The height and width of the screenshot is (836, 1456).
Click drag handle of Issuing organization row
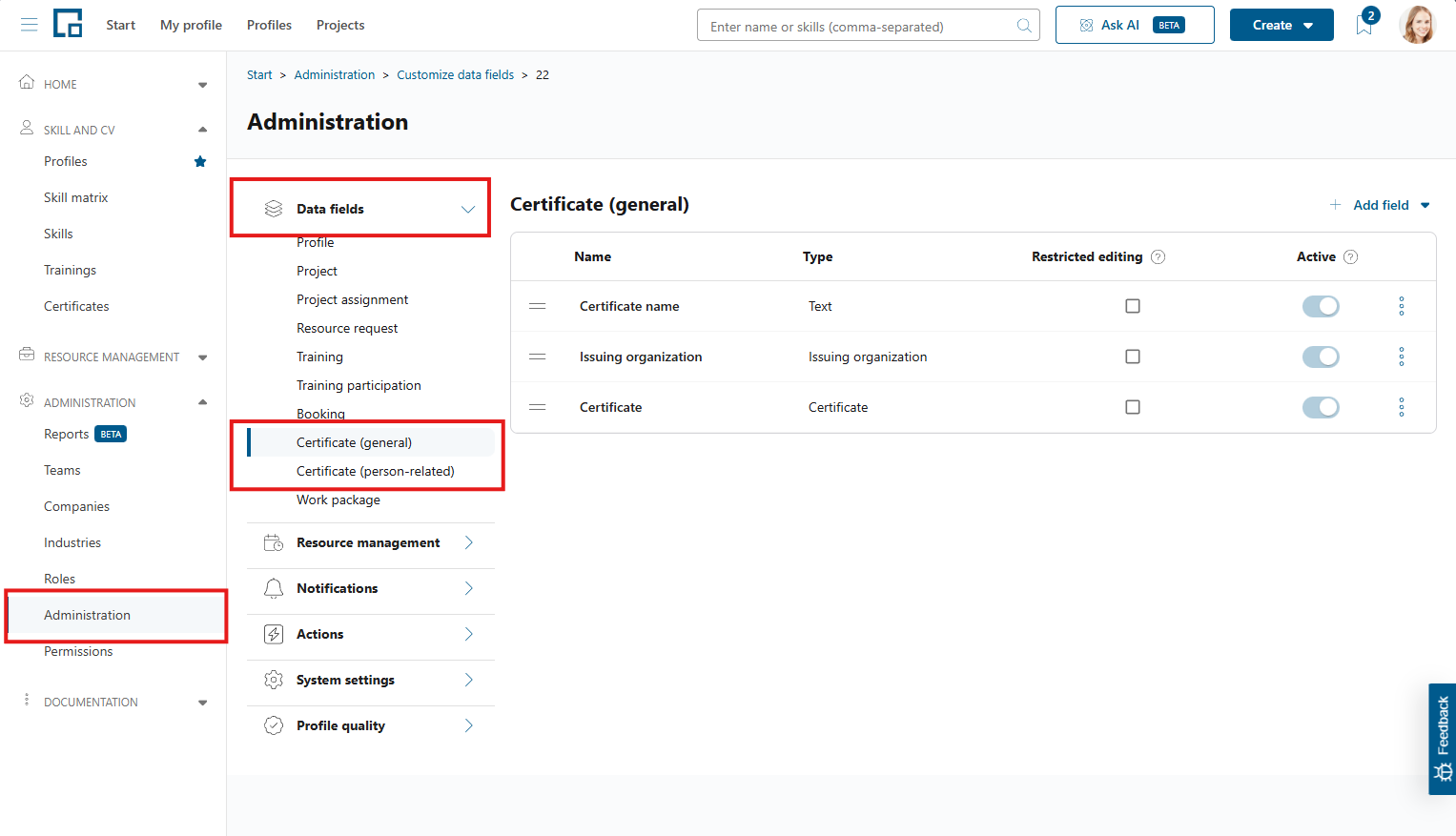(538, 357)
